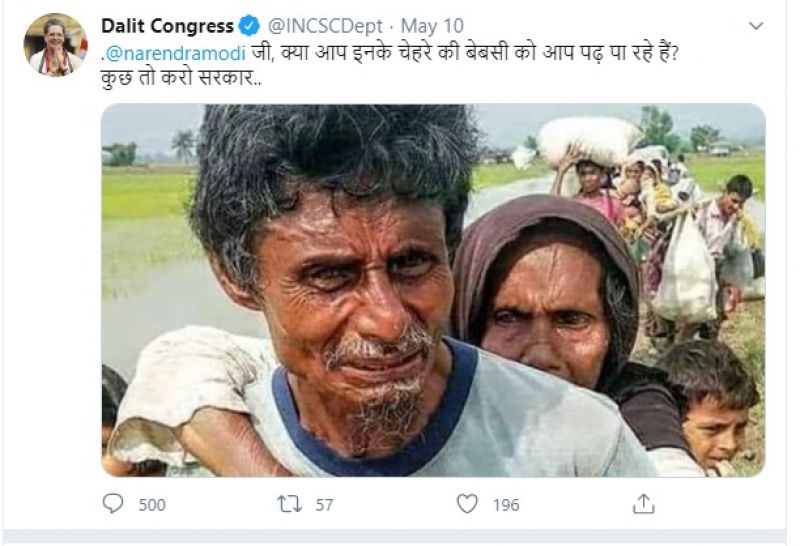Click the share upload icon
The height and width of the screenshot is (546, 800).
pyautogui.click(x=643, y=504)
